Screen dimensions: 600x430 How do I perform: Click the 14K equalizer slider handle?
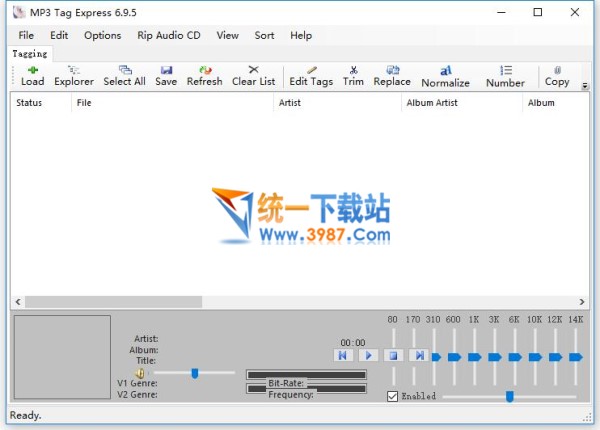coord(576,357)
